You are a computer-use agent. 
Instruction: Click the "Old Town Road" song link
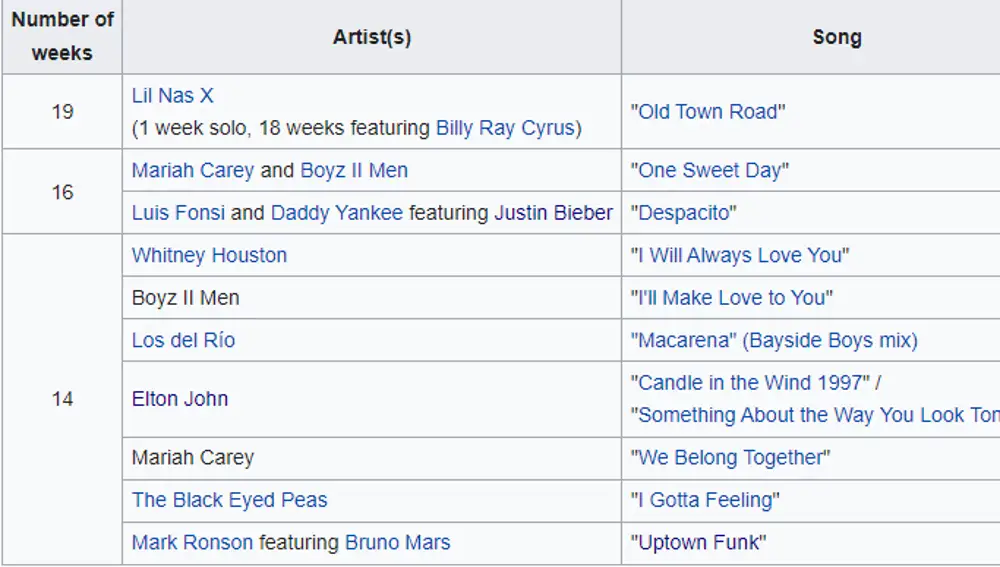point(708,112)
